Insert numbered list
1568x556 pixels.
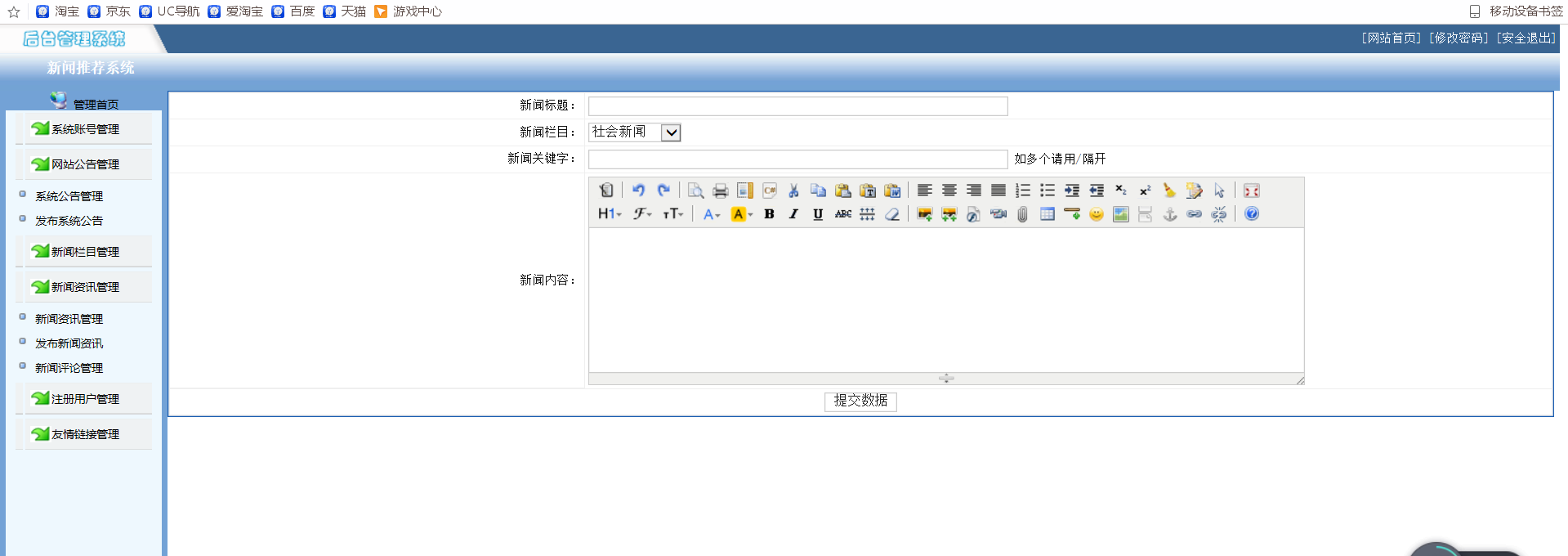pyautogui.click(x=1023, y=191)
